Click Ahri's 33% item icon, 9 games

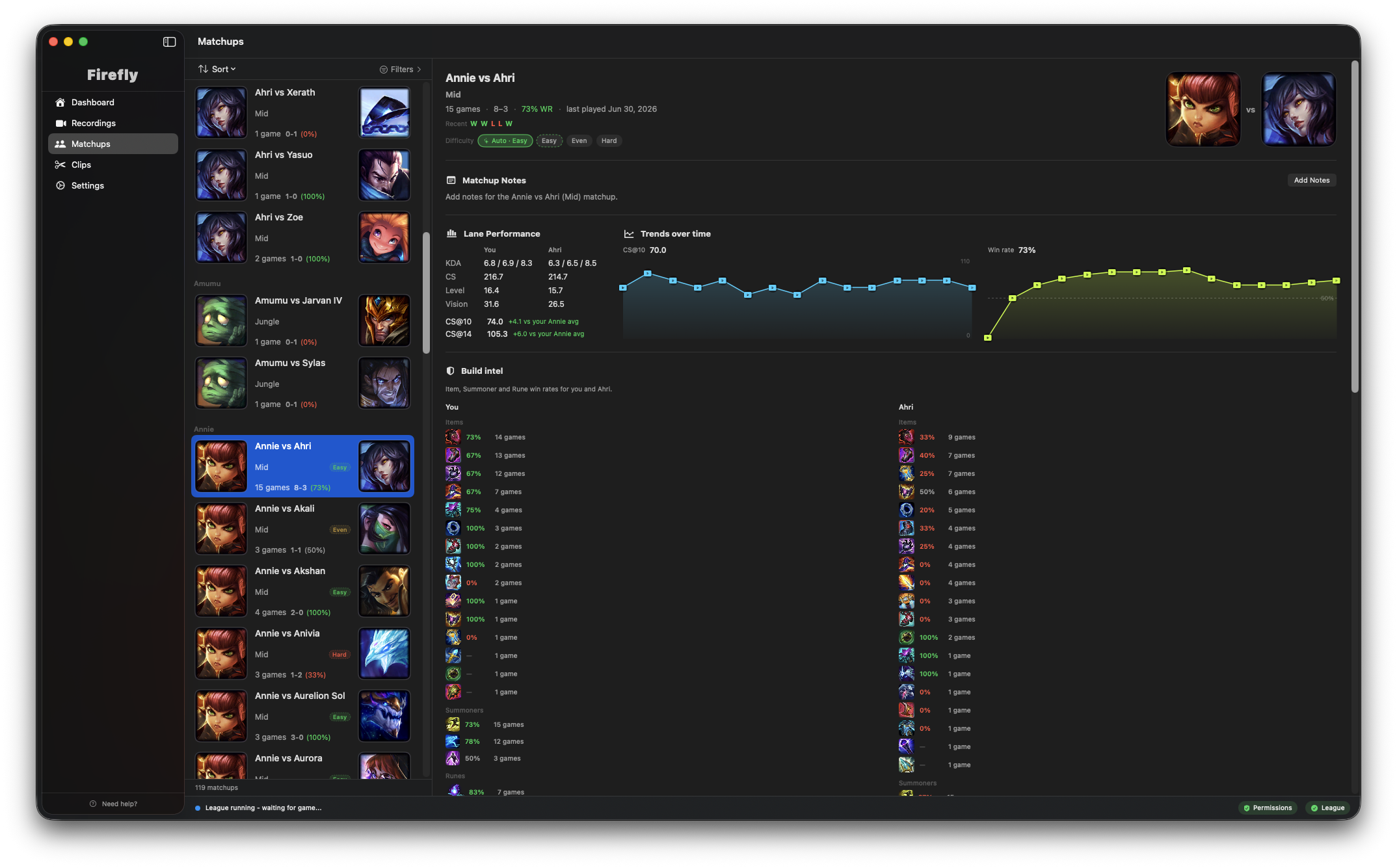click(906, 437)
